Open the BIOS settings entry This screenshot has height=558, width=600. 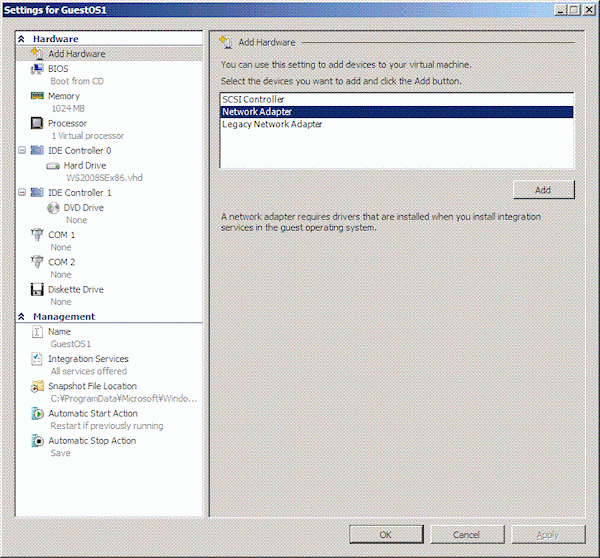[x=58, y=69]
